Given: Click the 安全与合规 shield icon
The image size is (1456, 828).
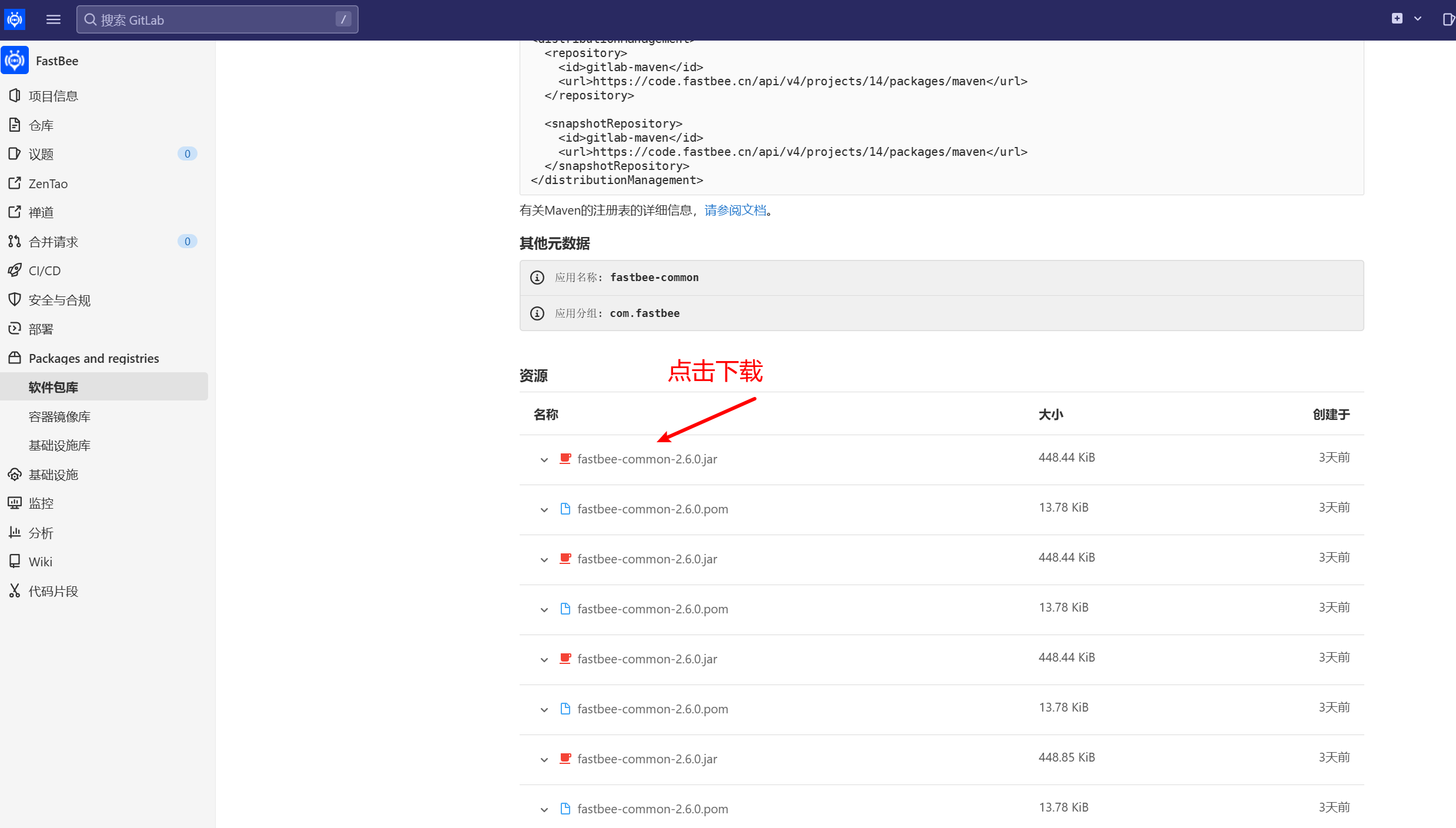Looking at the screenshot, I should (x=15, y=299).
